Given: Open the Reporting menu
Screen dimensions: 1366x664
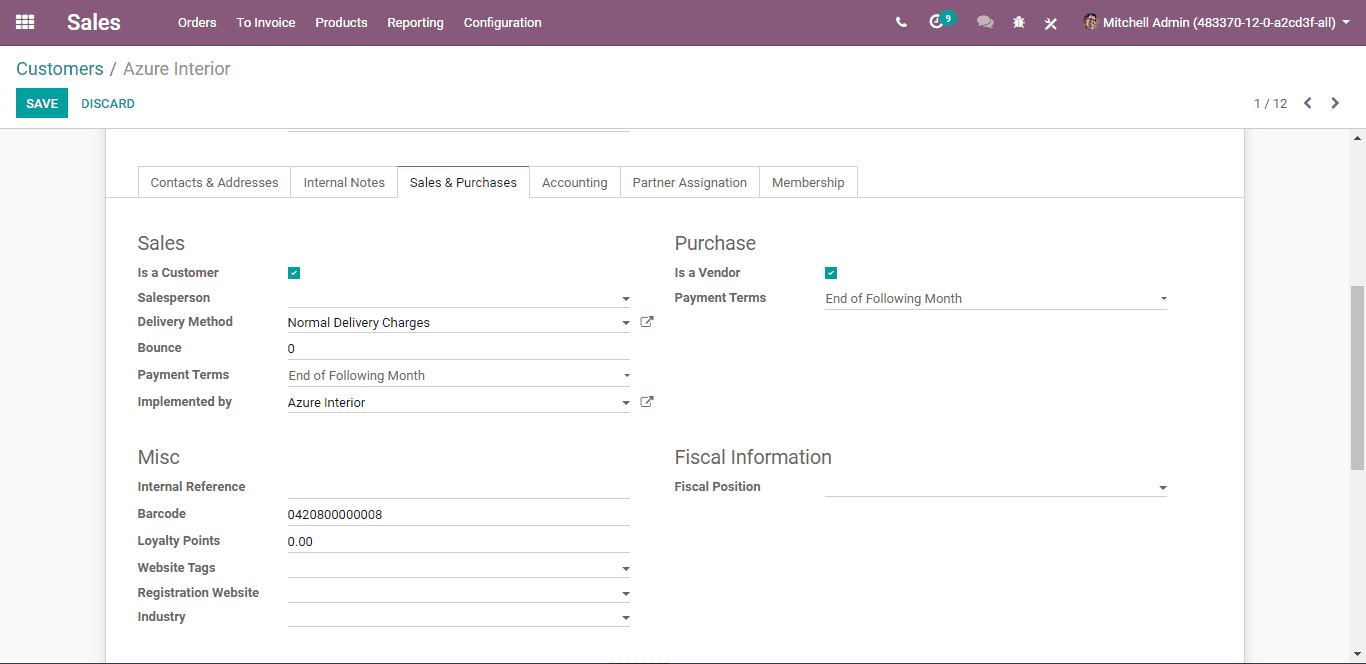Looking at the screenshot, I should [x=415, y=22].
